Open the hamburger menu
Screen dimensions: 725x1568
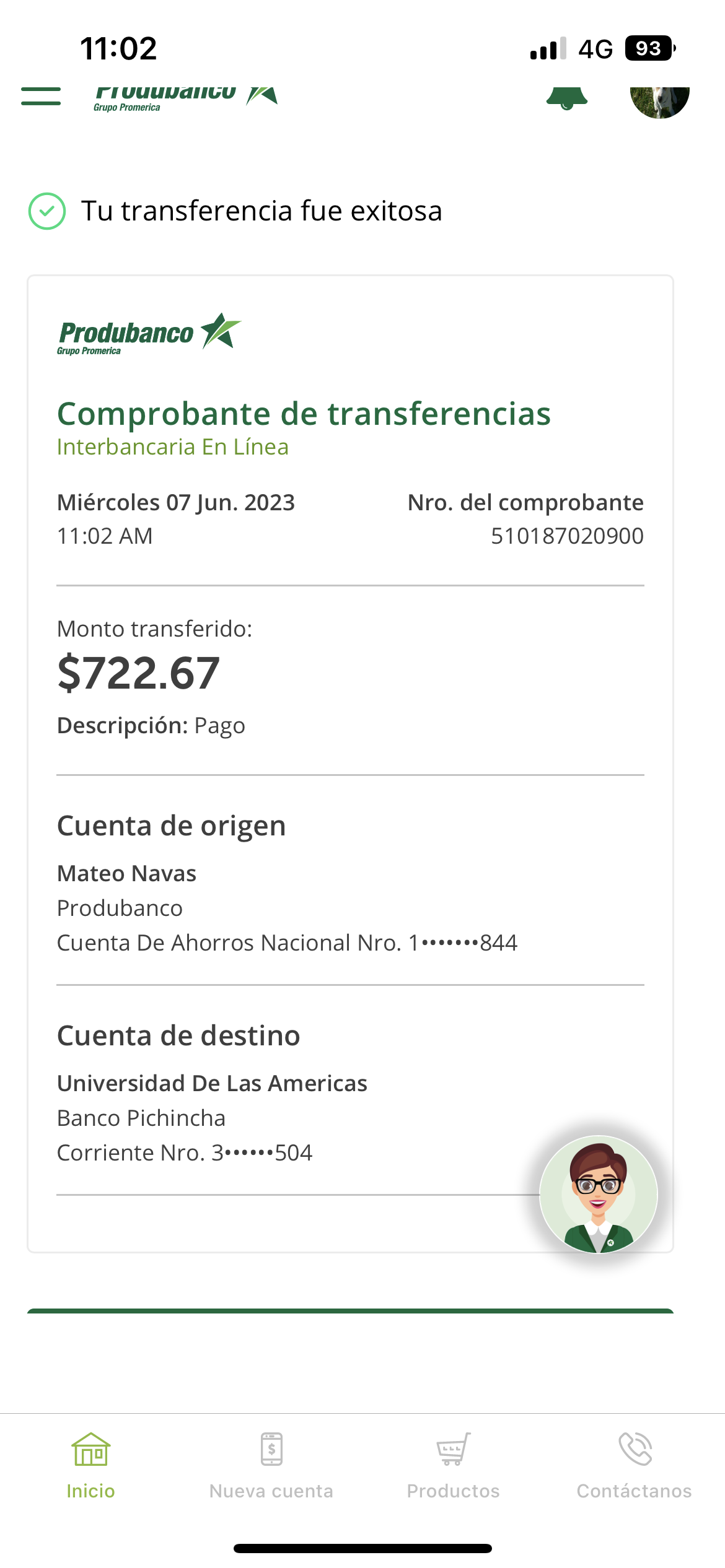click(x=41, y=96)
